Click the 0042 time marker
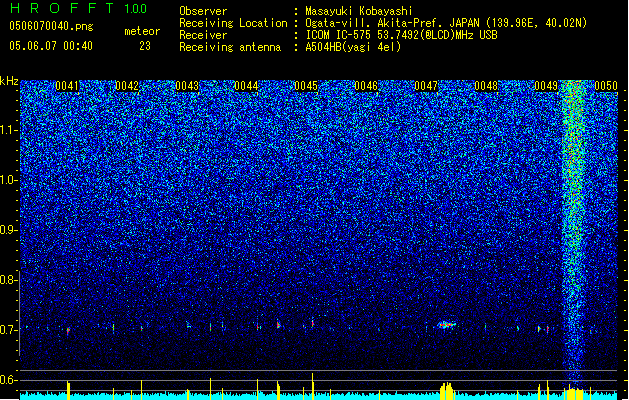Screen dimensions: 629x400 [x=127, y=86]
